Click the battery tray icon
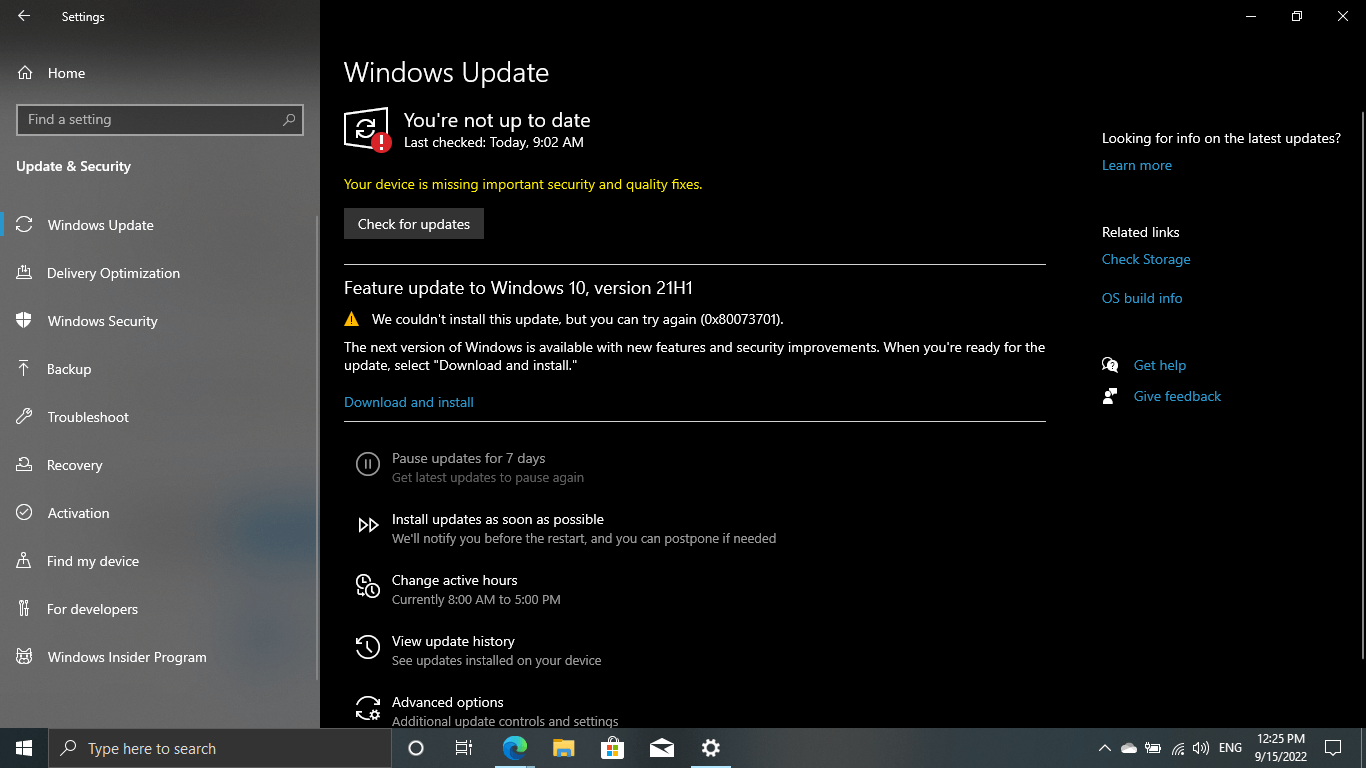This screenshot has height=768, width=1366. click(x=1153, y=748)
